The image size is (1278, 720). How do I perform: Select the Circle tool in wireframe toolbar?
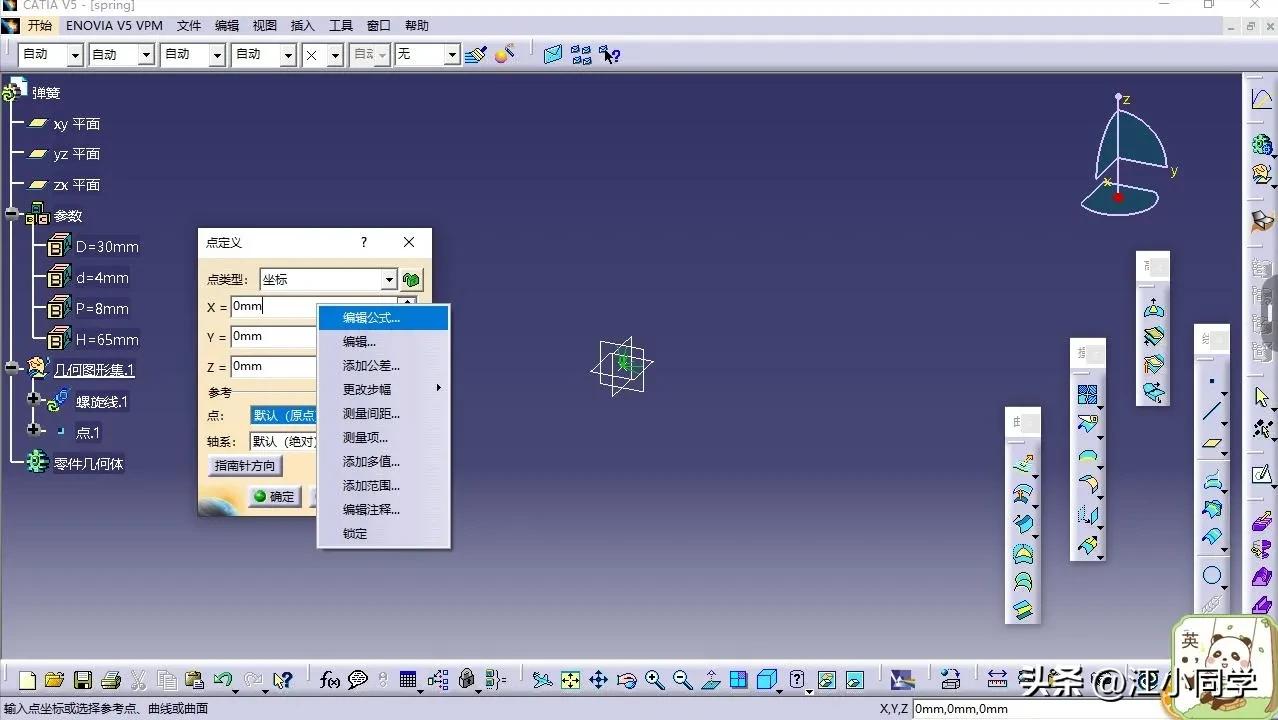click(1212, 575)
